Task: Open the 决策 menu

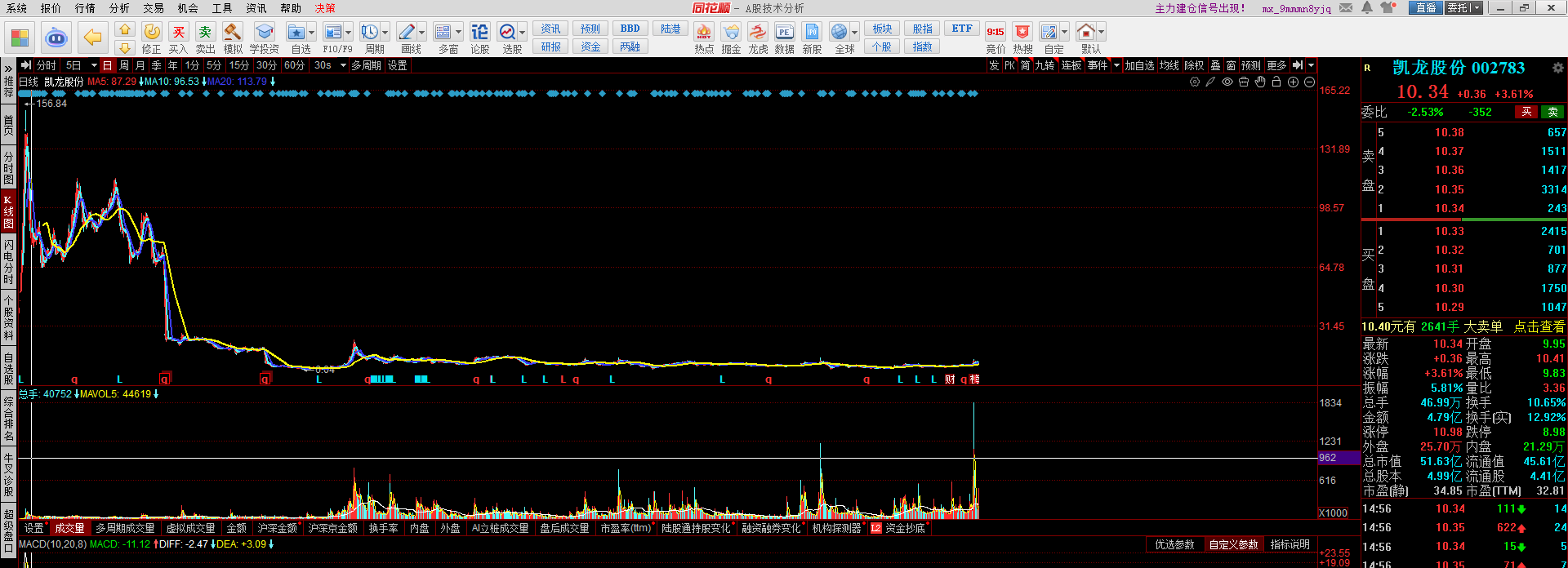Action: [x=325, y=8]
